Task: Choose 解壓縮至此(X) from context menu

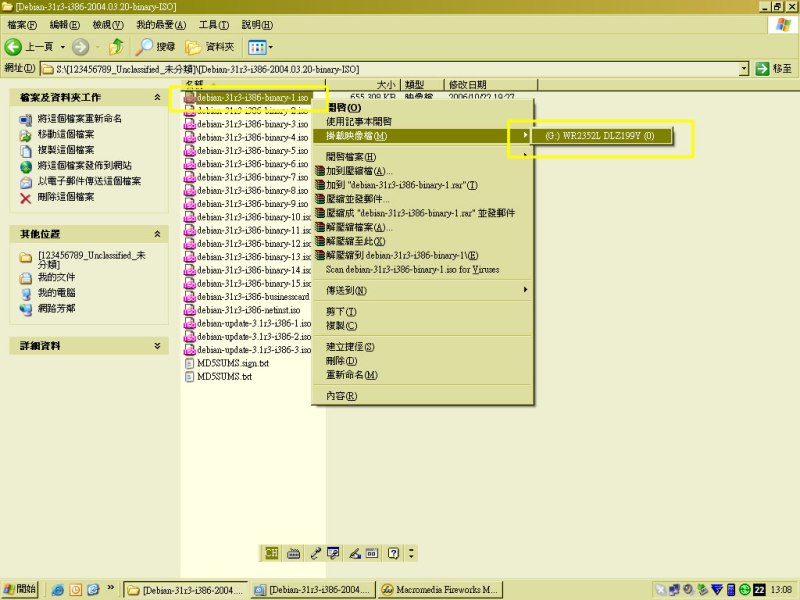Action: (x=422, y=241)
